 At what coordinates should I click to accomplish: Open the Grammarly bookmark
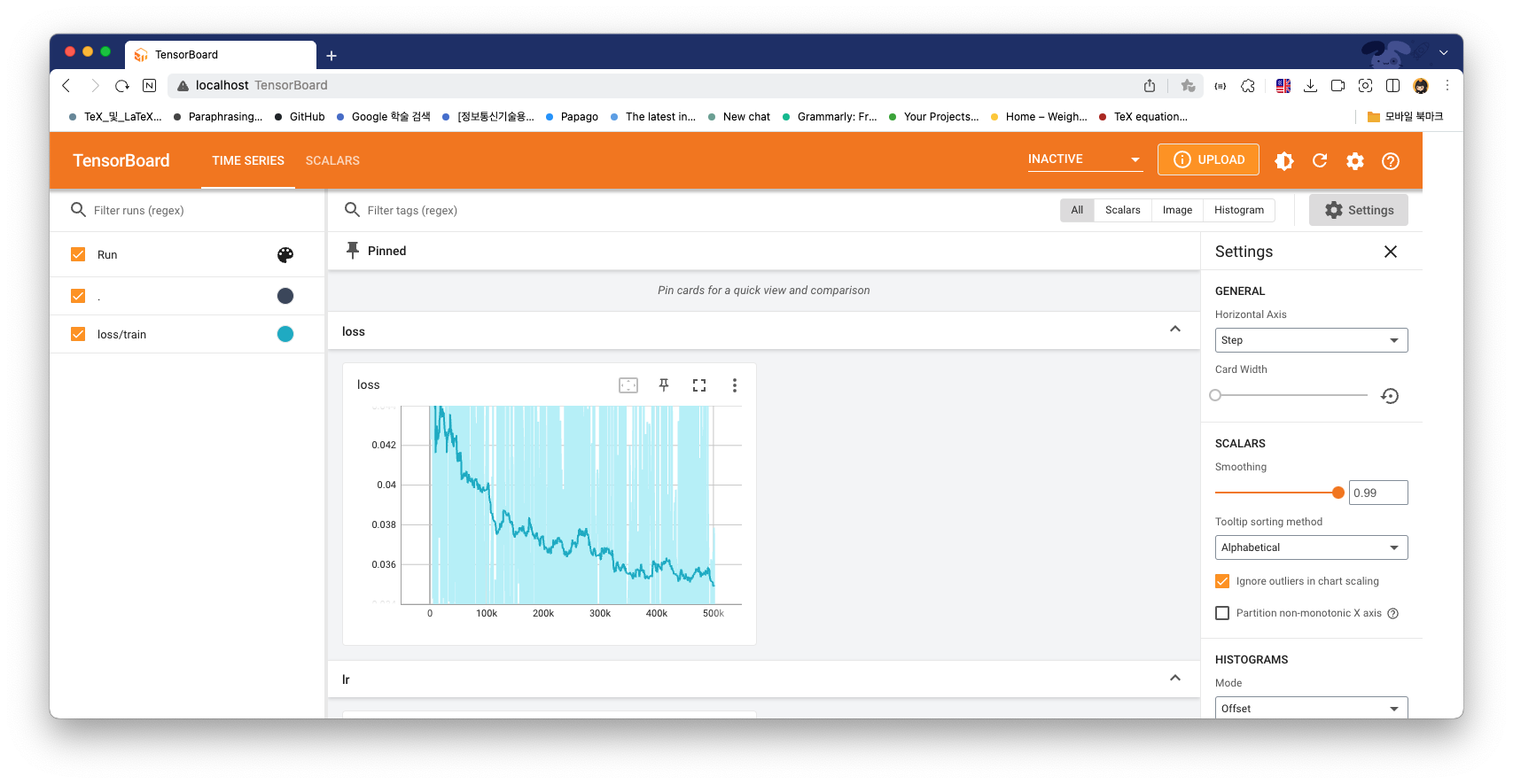[829, 117]
